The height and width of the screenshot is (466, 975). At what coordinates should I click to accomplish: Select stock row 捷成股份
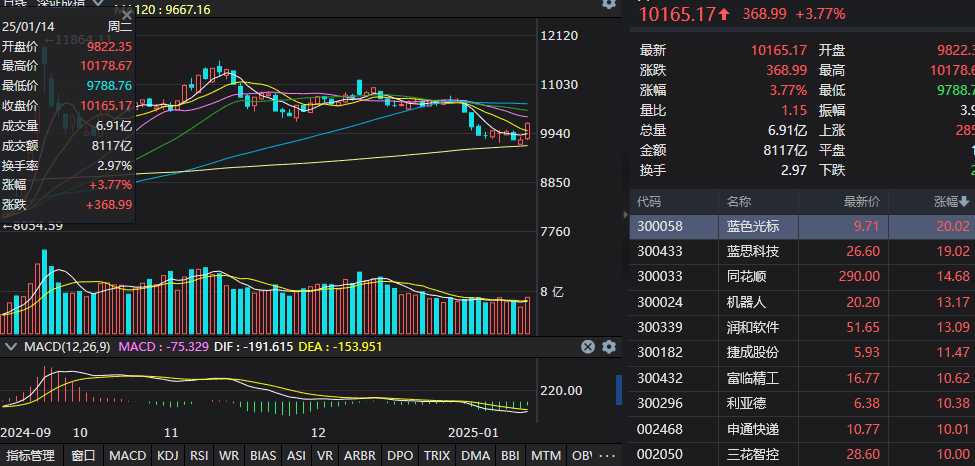802,353
